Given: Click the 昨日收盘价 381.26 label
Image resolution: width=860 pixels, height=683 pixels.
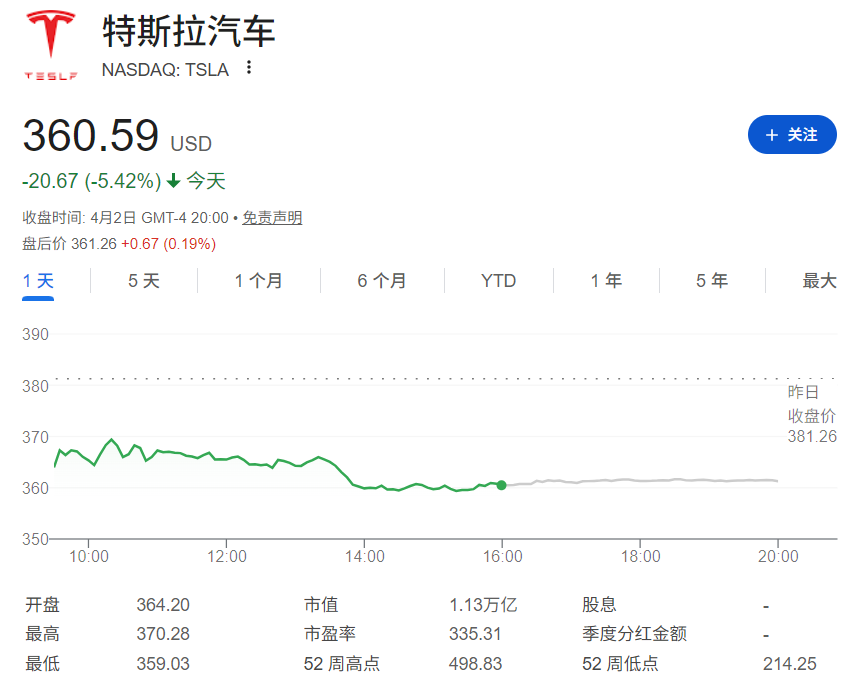Looking at the screenshot, I should (812, 410).
